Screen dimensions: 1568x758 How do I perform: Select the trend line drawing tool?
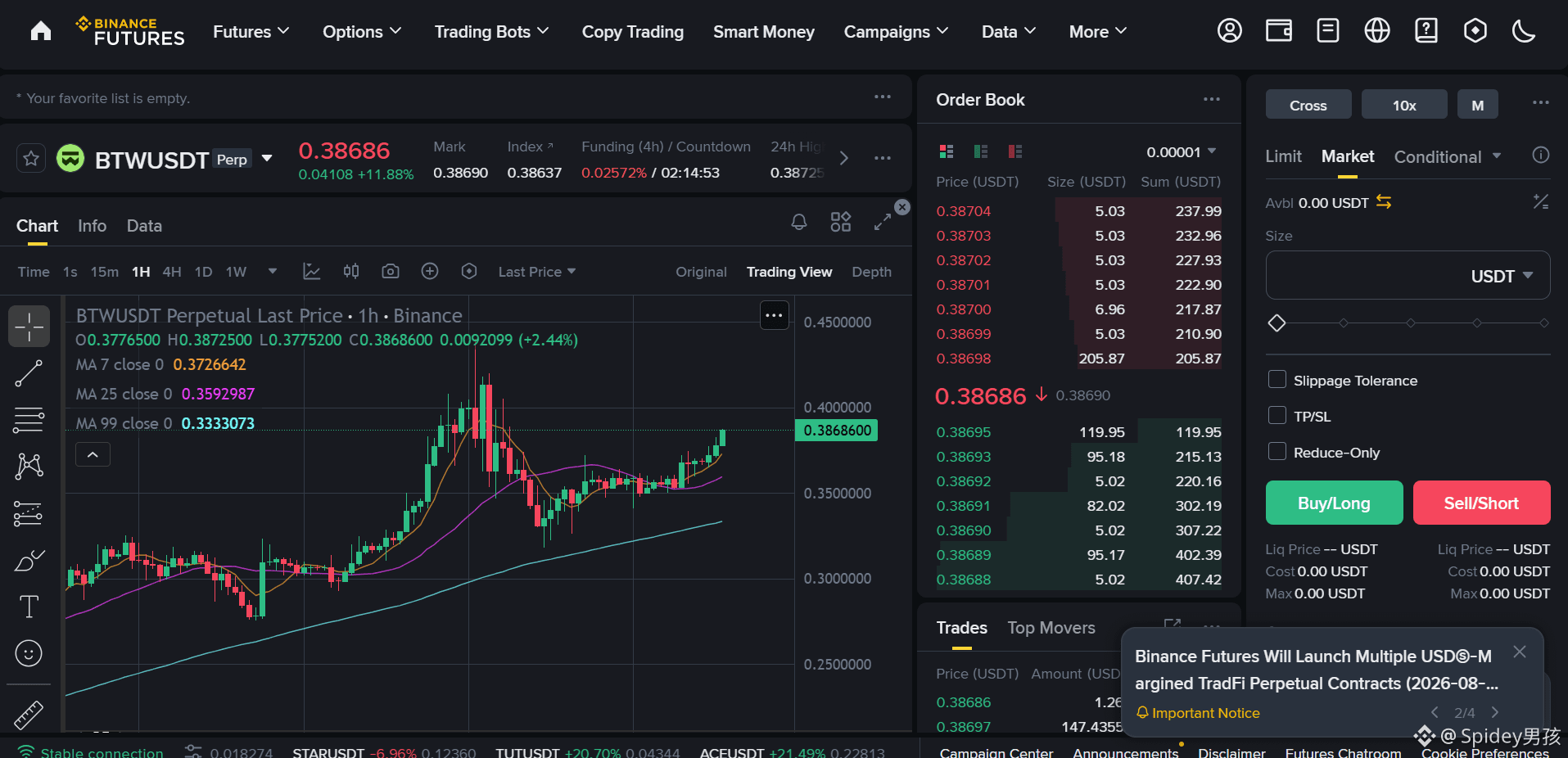pos(29,373)
